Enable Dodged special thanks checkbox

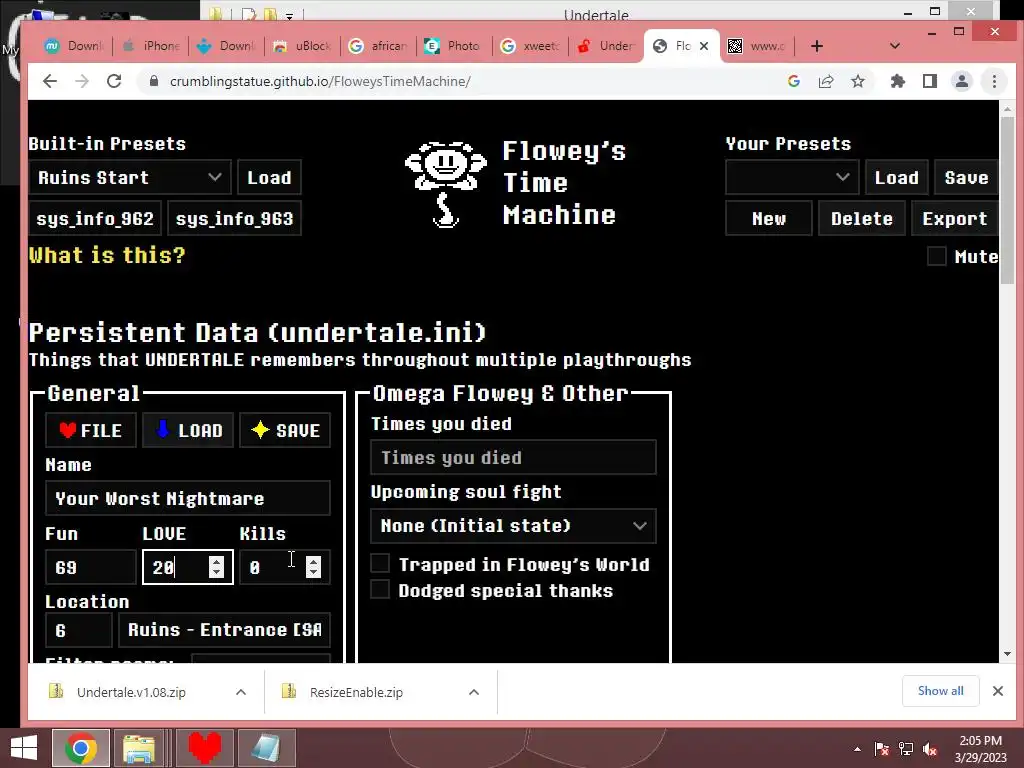click(380, 589)
